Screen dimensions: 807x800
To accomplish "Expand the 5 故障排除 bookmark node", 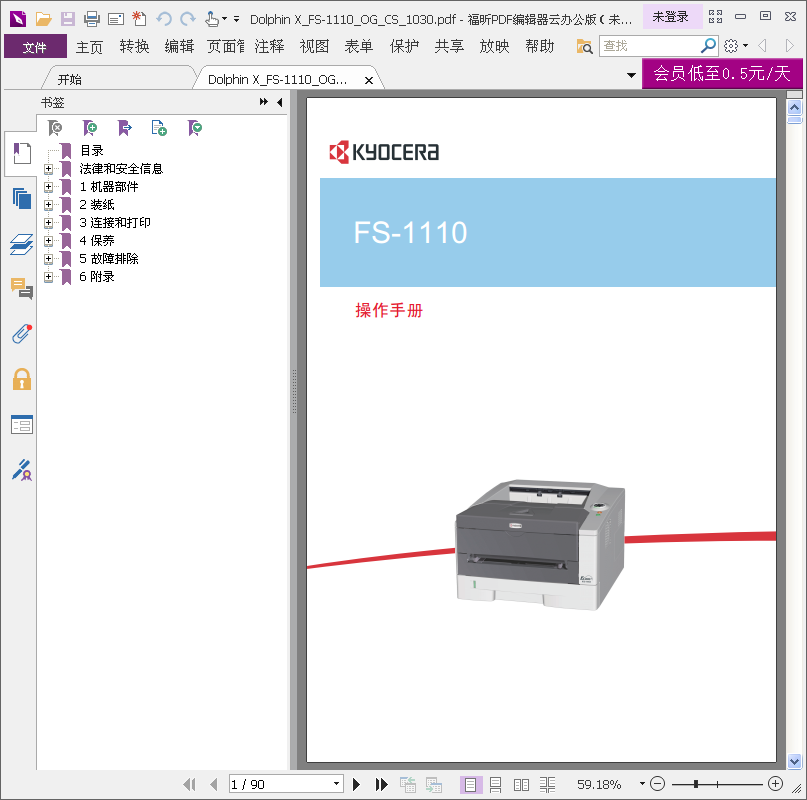I will (48, 258).
